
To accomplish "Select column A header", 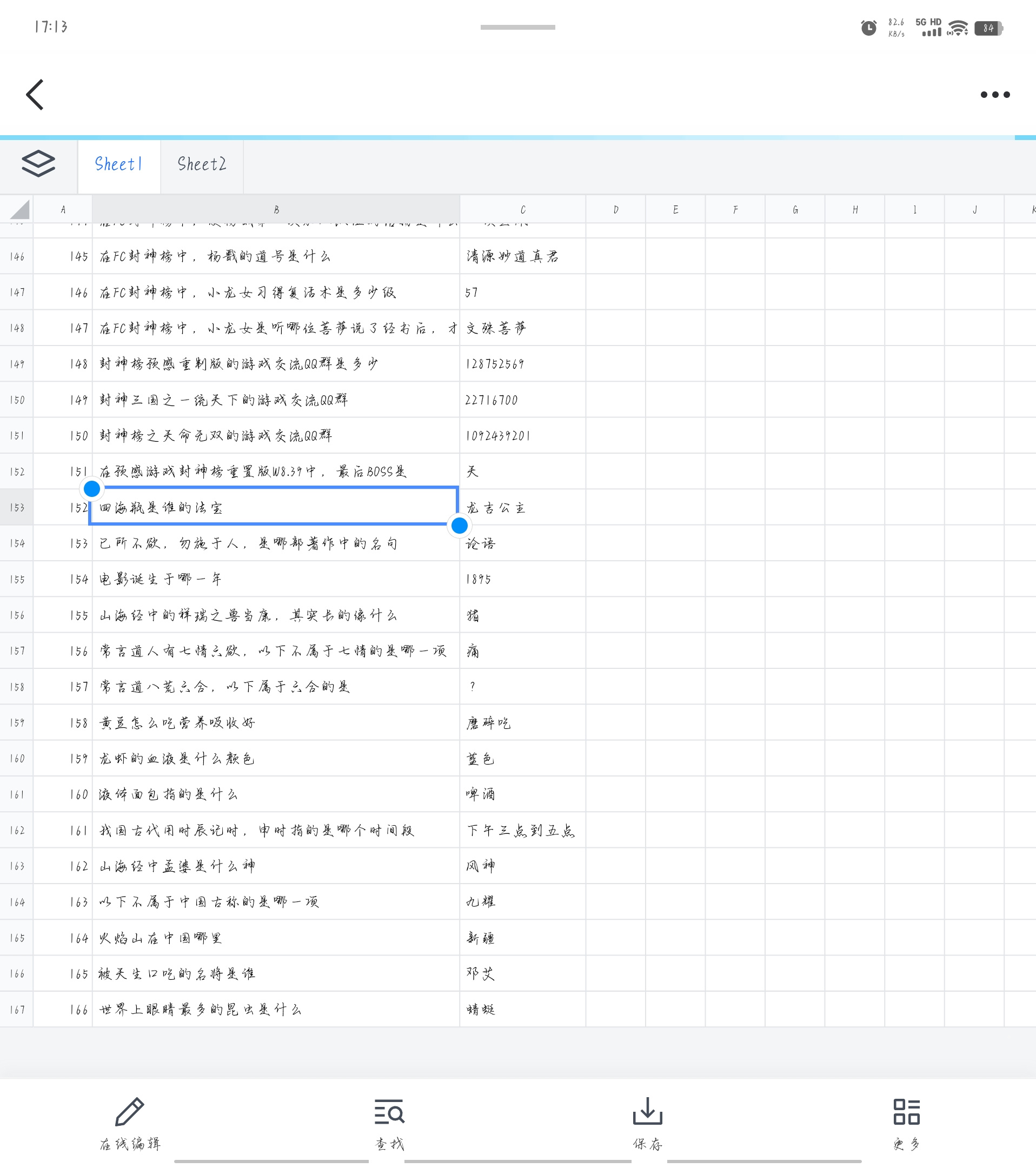I will pos(63,210).
